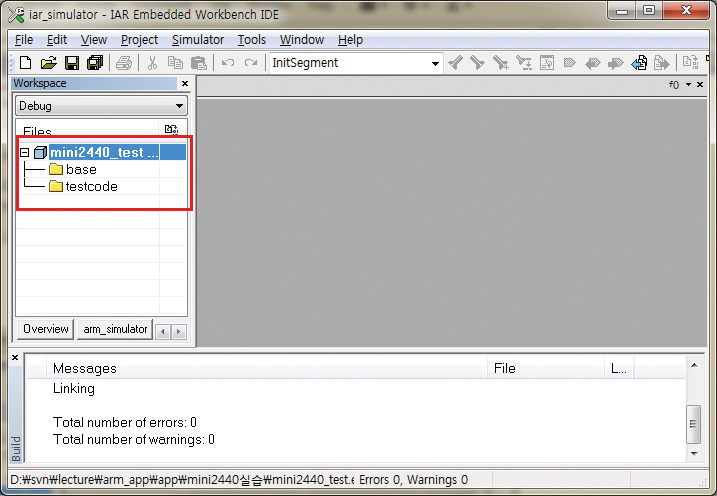Click the workspace column header icon beside Files
The image size is (717, 496).
171,129
